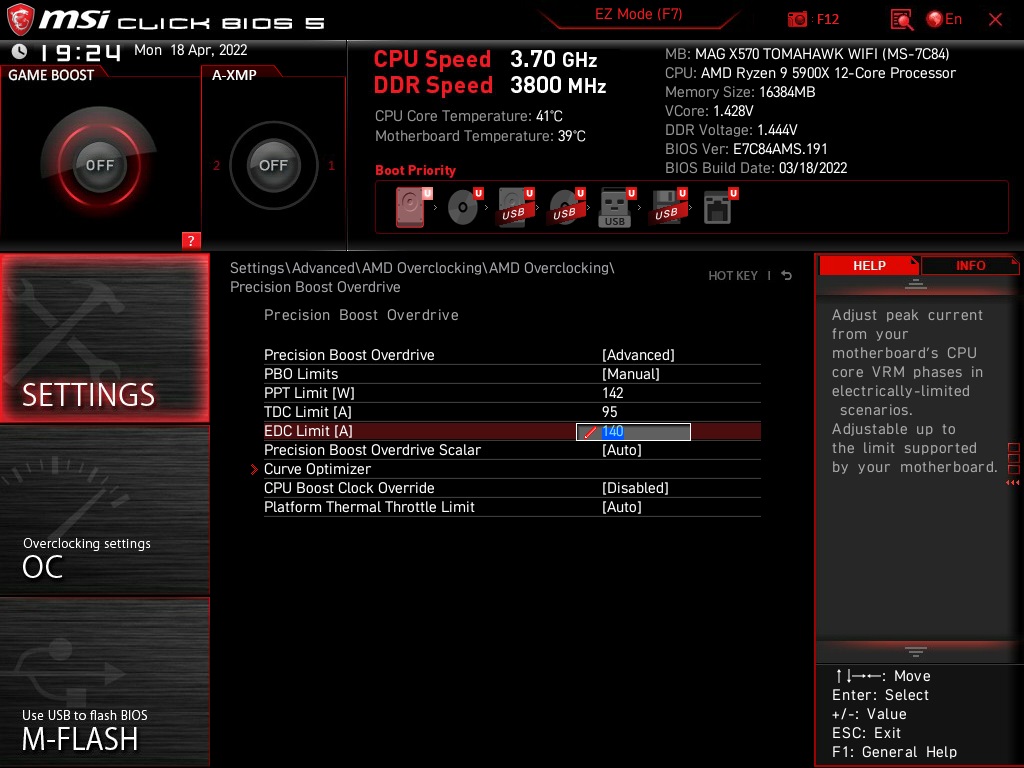Change language via the En globe icon
Viewport: 1024px width, 768px height.
(x=944, y=20)
